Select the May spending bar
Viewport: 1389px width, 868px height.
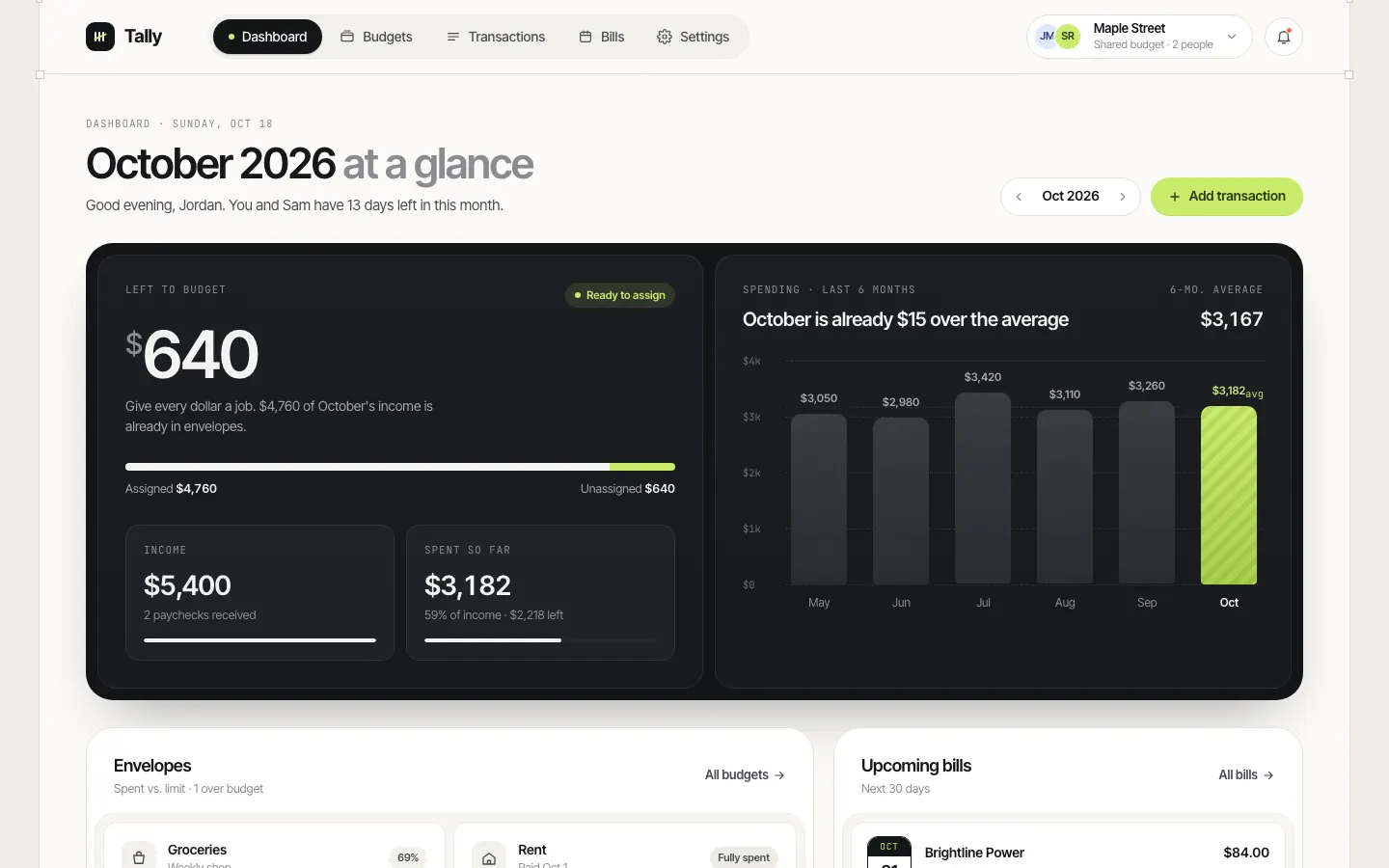coord(819,499)
